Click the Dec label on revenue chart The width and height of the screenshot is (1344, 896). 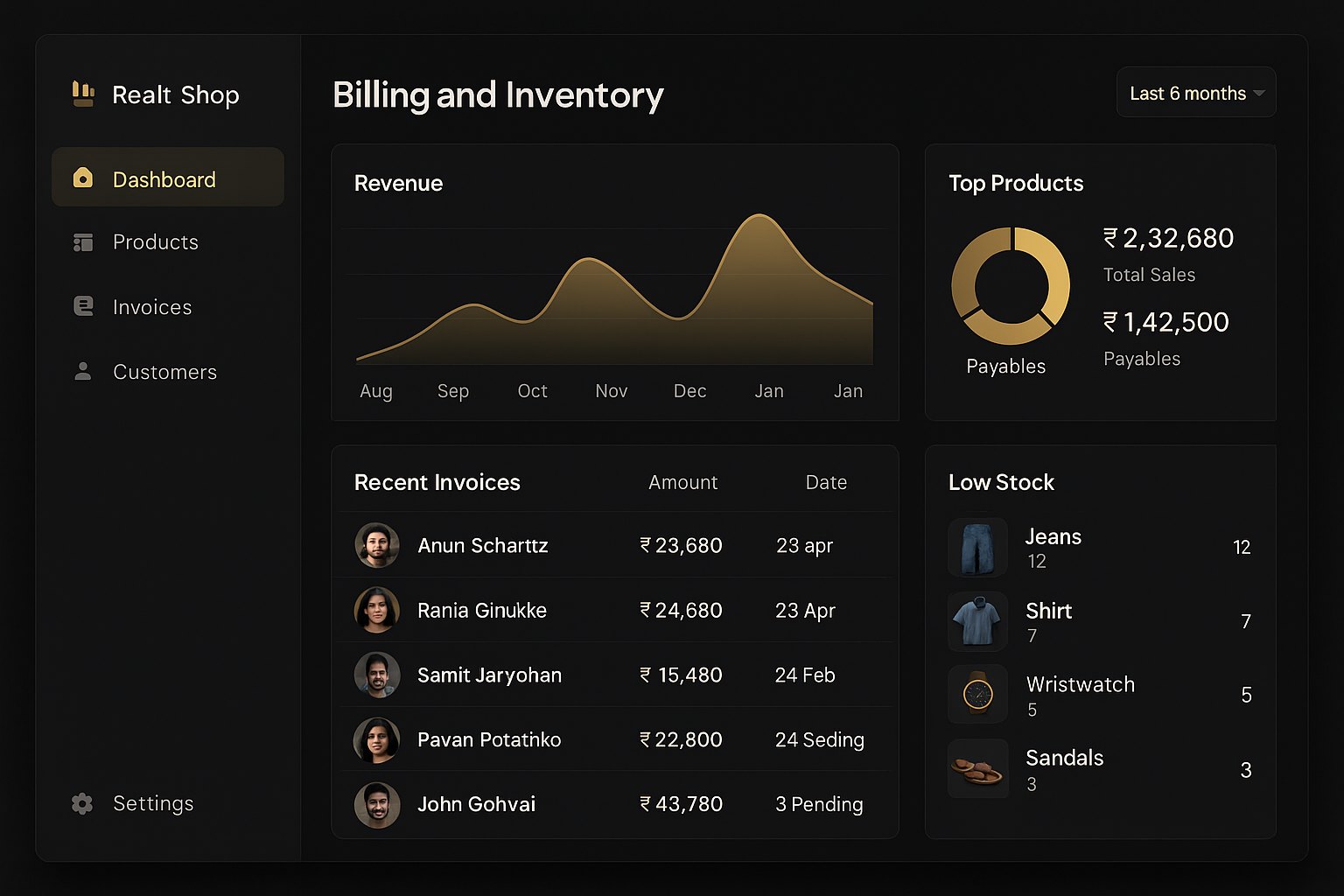pyautogui.click(x=690, y=391)
